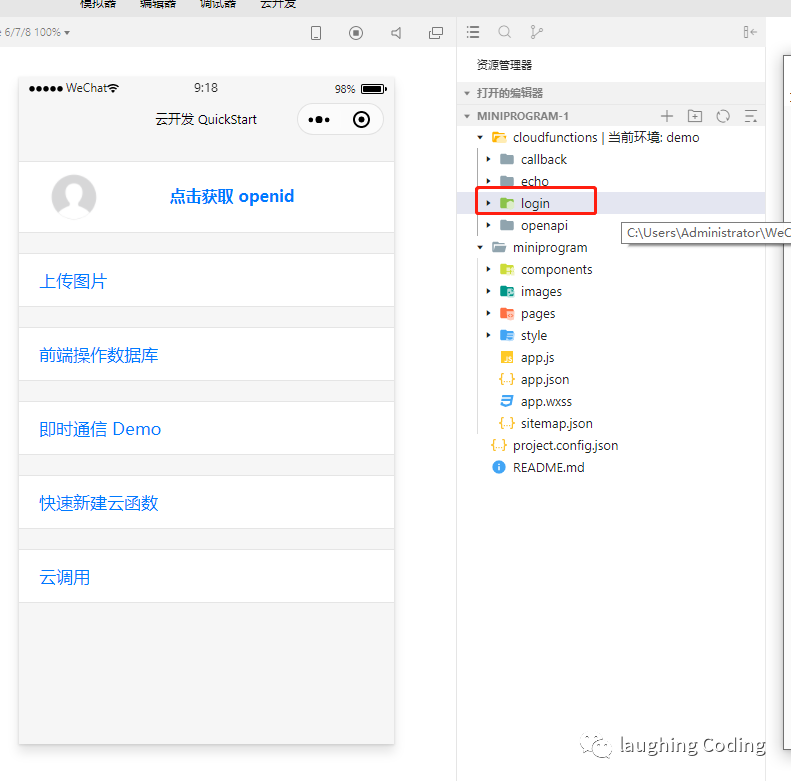The image size is (791, 781).
Task: Expand the echo folder arrow
Action: (488, 181)
